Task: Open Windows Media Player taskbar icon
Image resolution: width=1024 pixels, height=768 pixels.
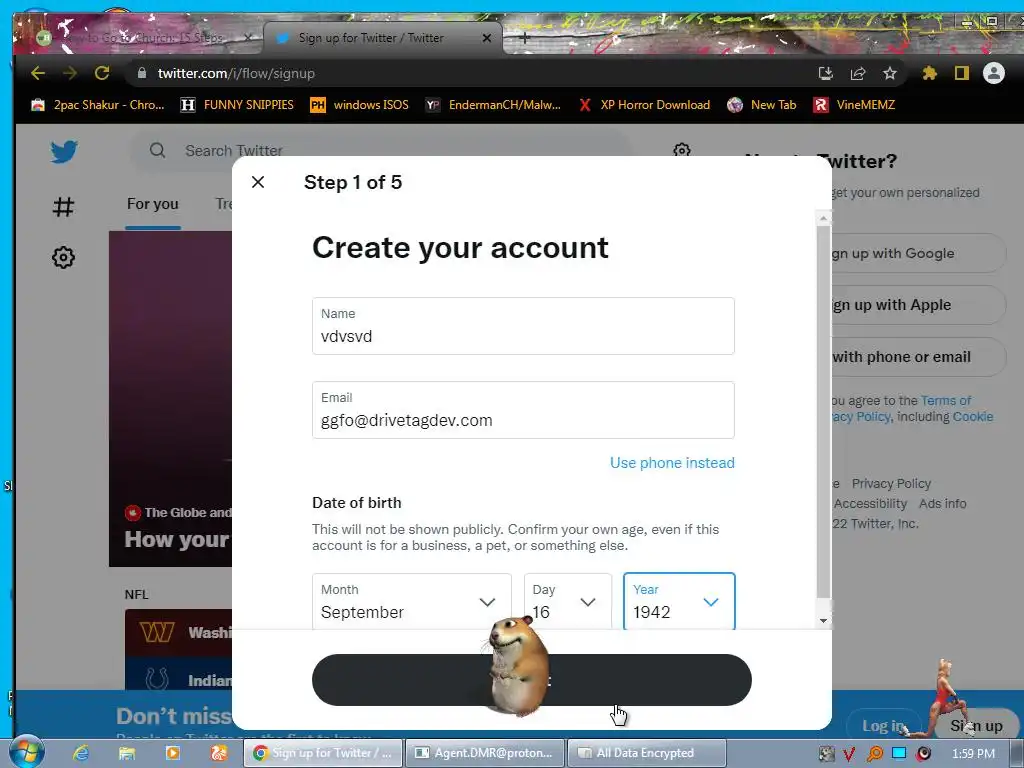Action: pyautogui.click(x=172, y=753)
